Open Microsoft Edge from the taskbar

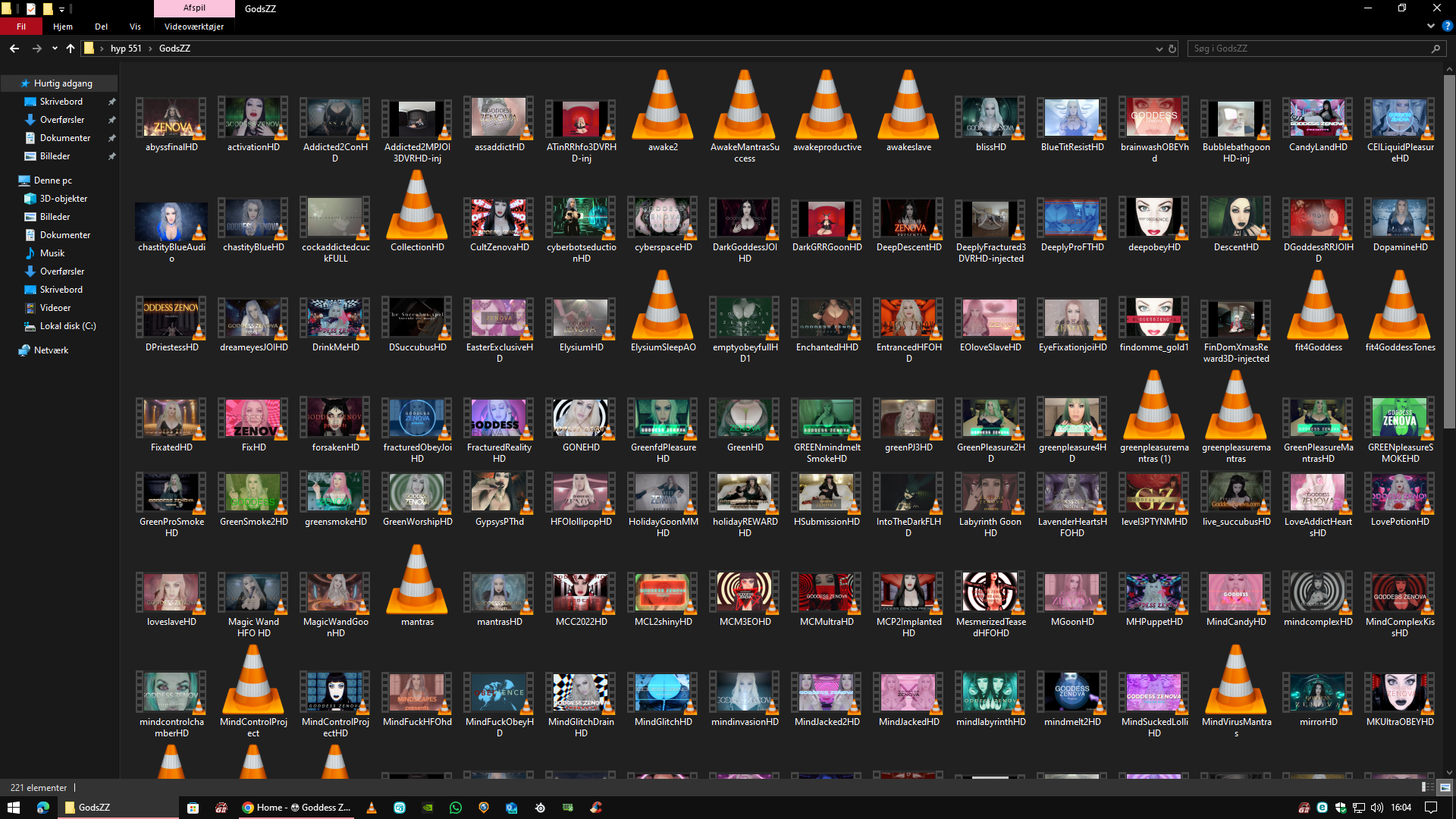43,808
